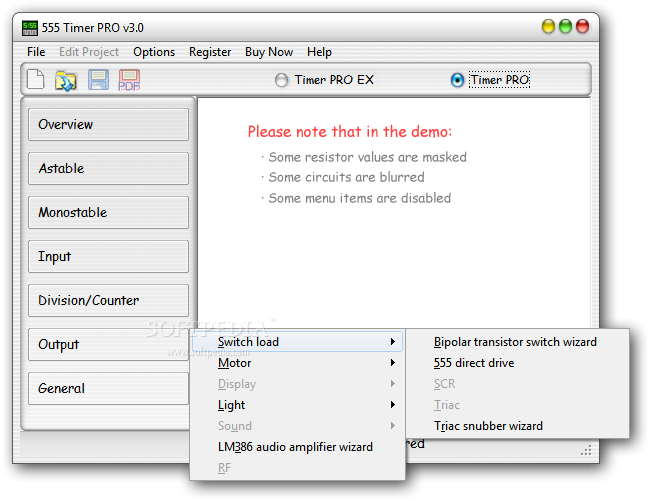This screenshot has height=501, width=650.
Task: Expand the Sound submenu arrow
Action: (x=392, y=426)
